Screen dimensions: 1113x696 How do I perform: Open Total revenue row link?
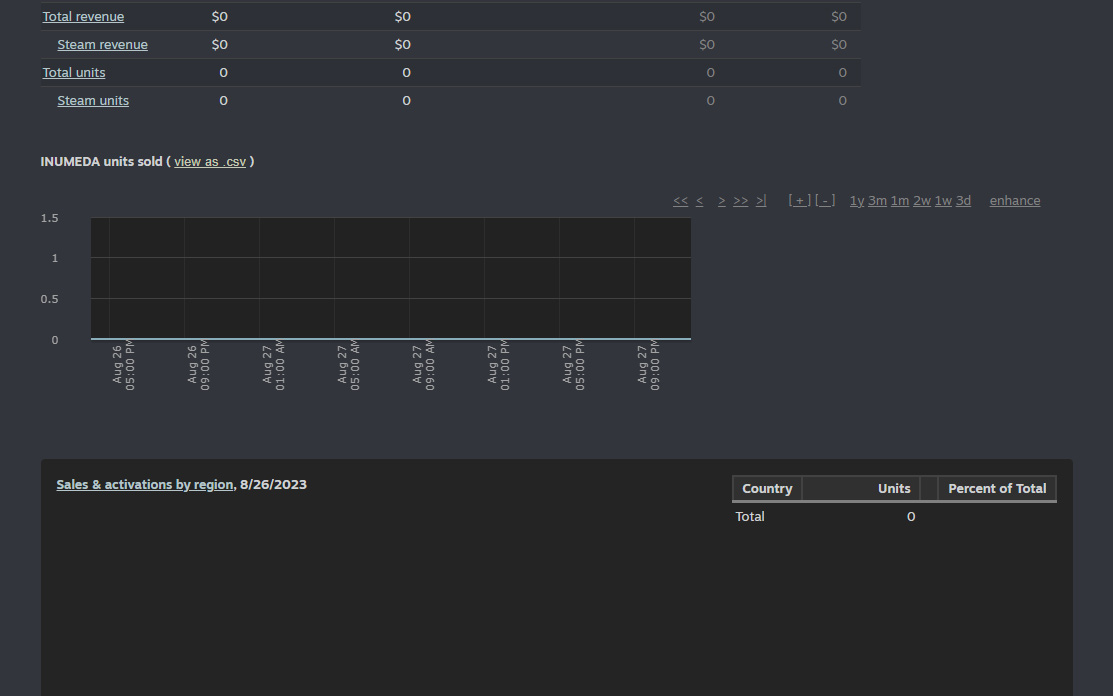(x=83, y=17)
